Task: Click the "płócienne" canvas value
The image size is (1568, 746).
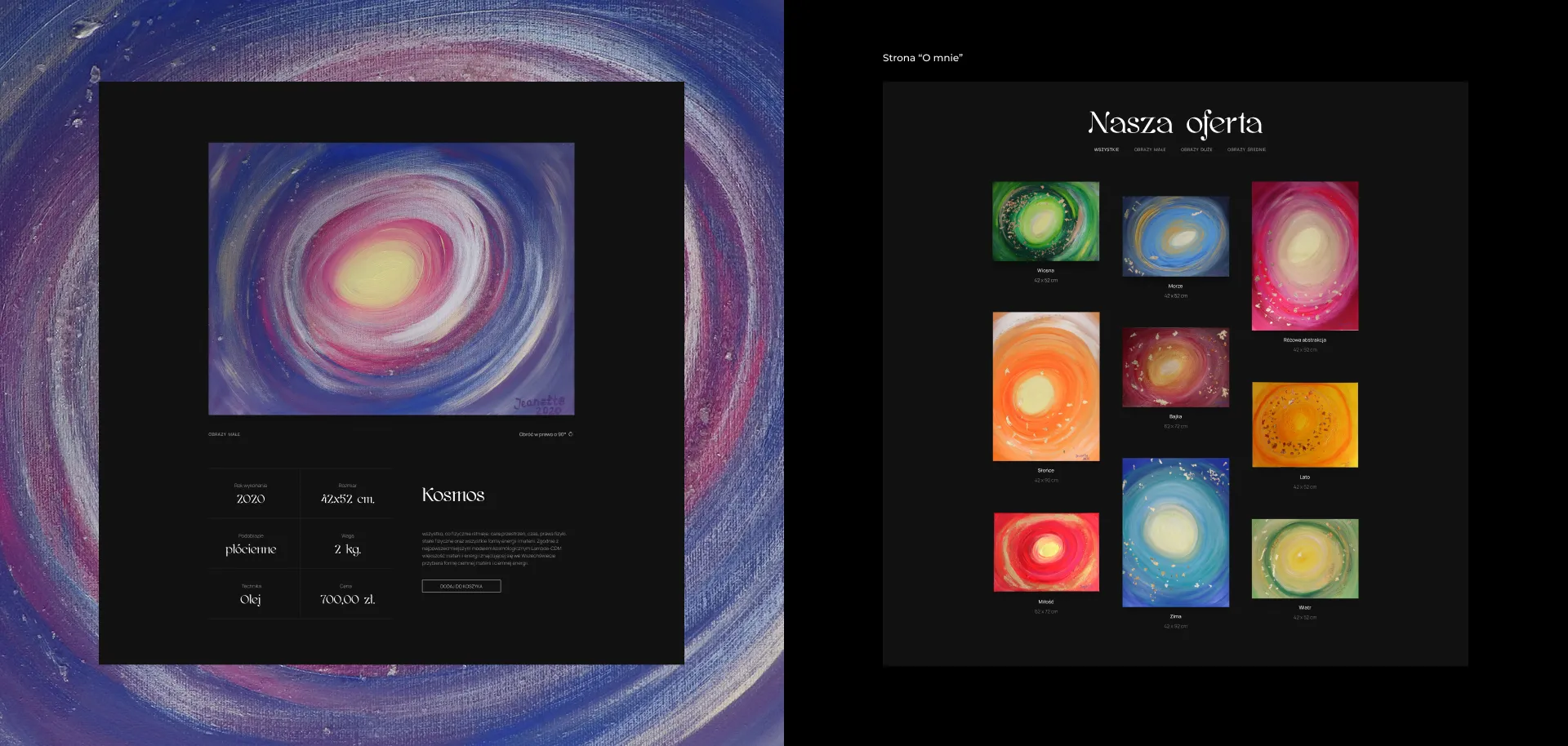Action: point(251,549)
